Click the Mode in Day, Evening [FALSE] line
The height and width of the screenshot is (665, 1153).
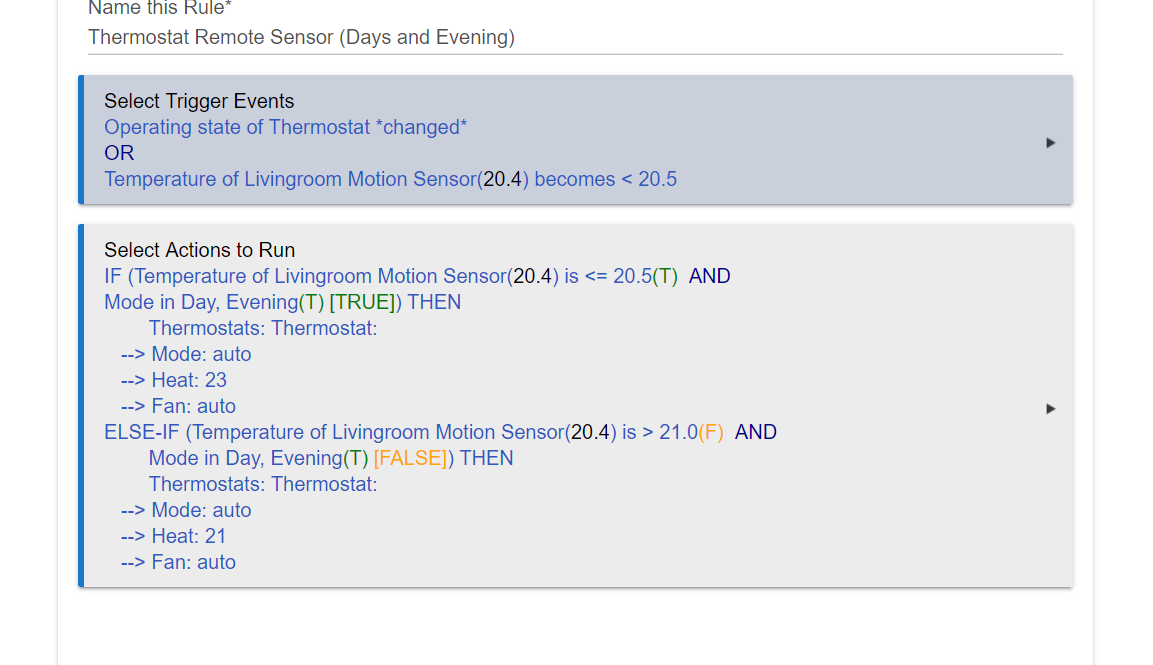(331, 458)
